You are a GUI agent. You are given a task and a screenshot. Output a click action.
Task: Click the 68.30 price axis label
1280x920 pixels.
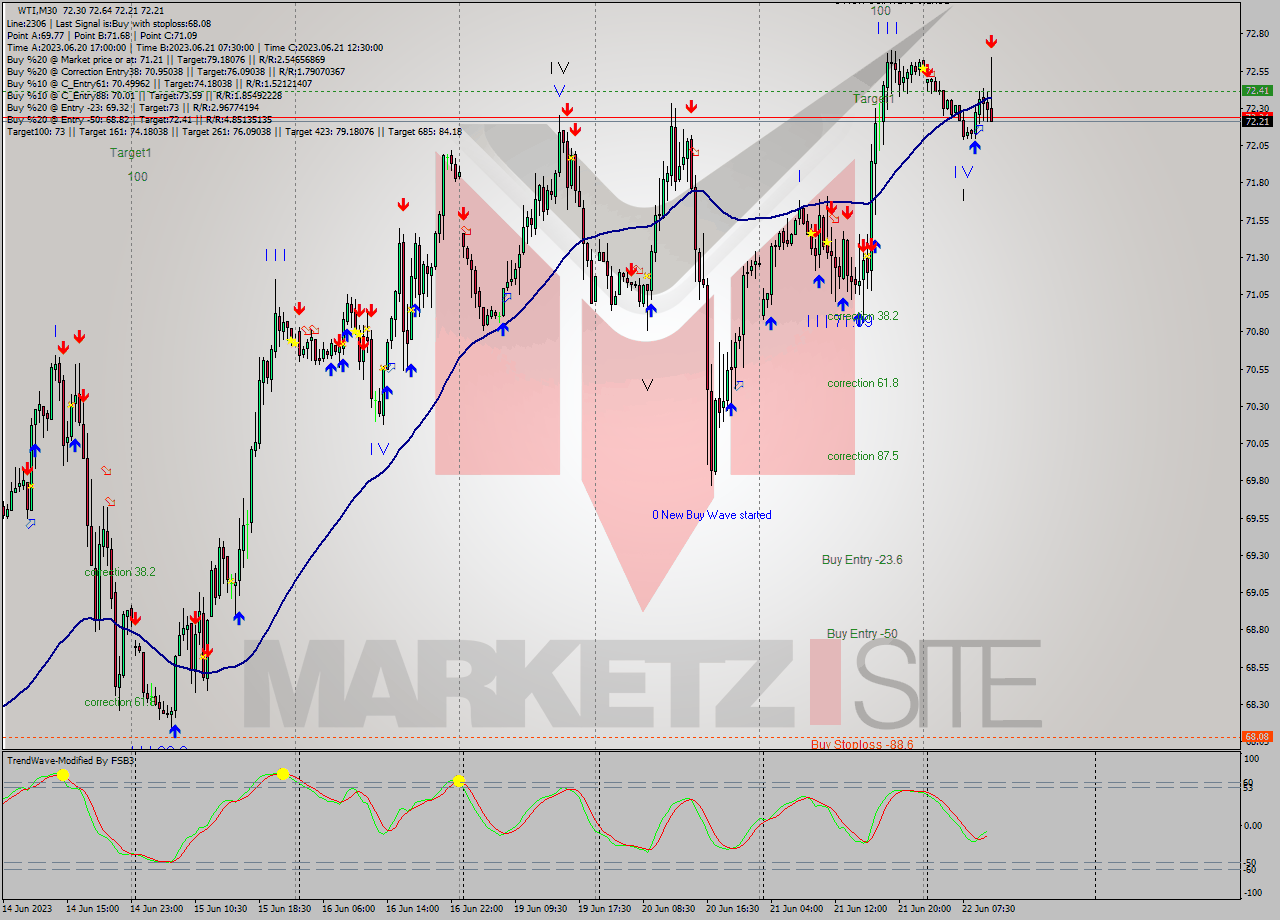point(1257,705)
